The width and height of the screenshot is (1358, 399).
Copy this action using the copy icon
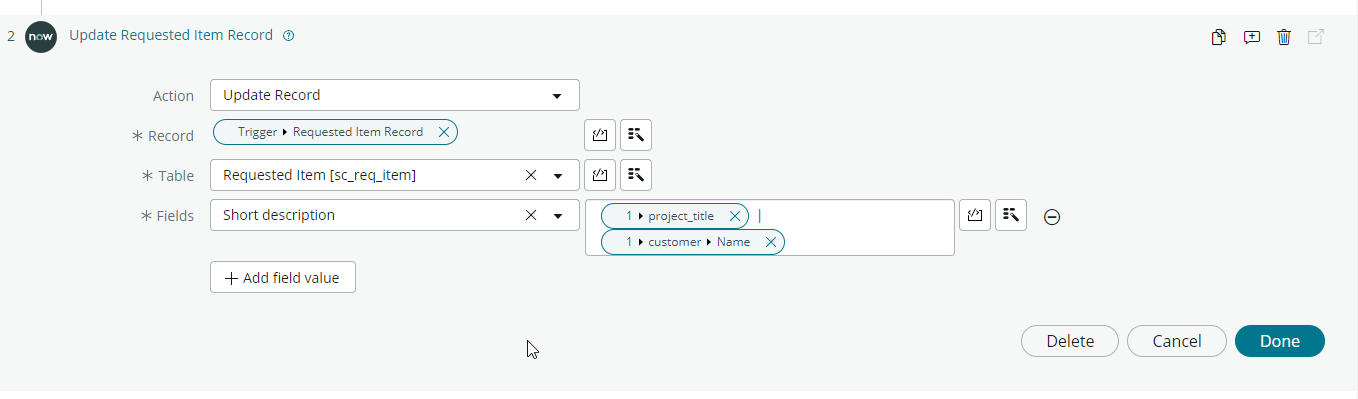coord(1218,37)
